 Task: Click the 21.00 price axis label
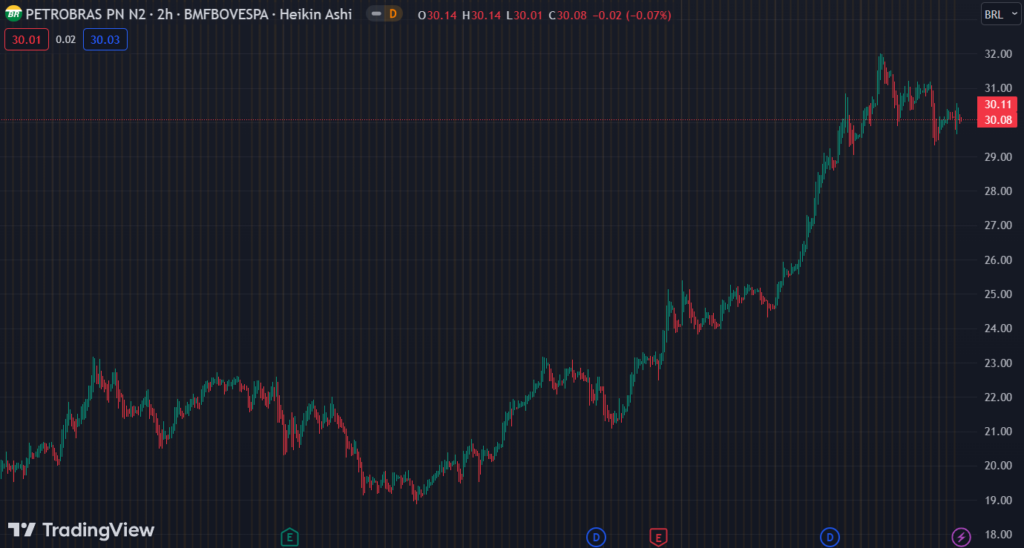(x=999, y=431)
